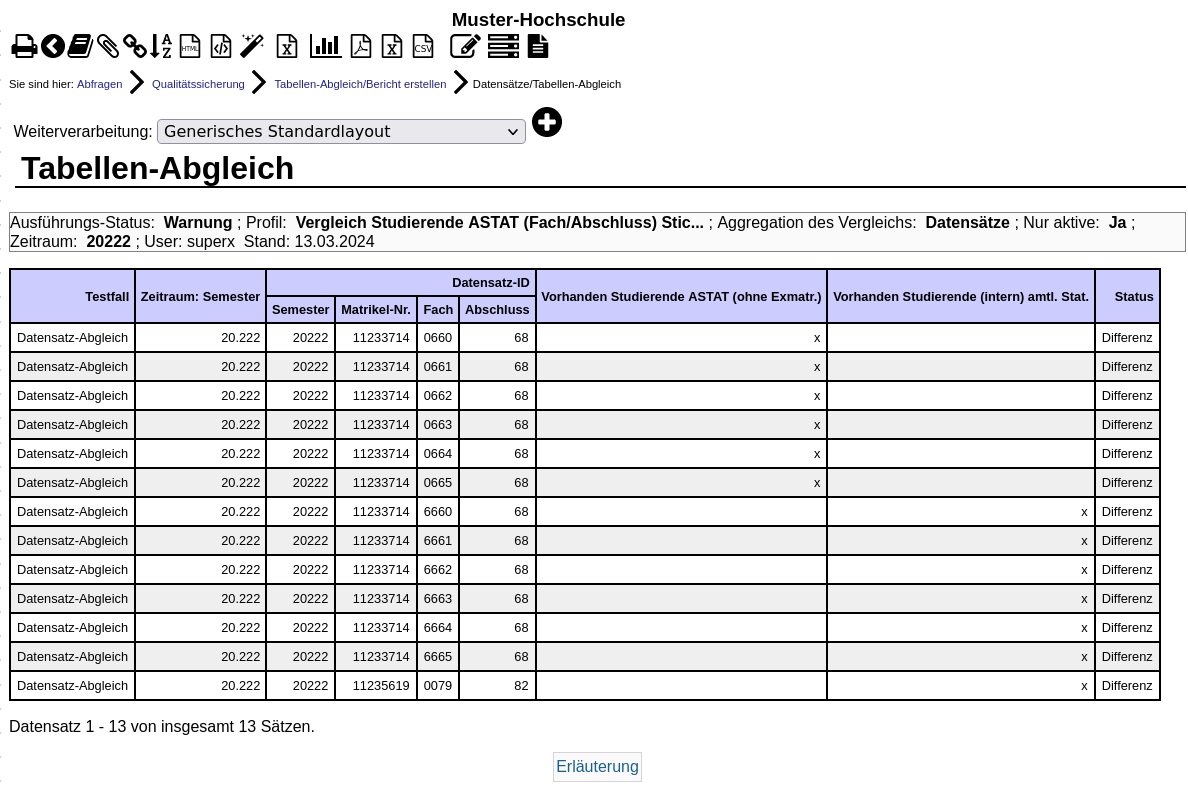The height and width of the screenshot is (802, 1188).
Task: Export the report as PDF
Action: 361,46
